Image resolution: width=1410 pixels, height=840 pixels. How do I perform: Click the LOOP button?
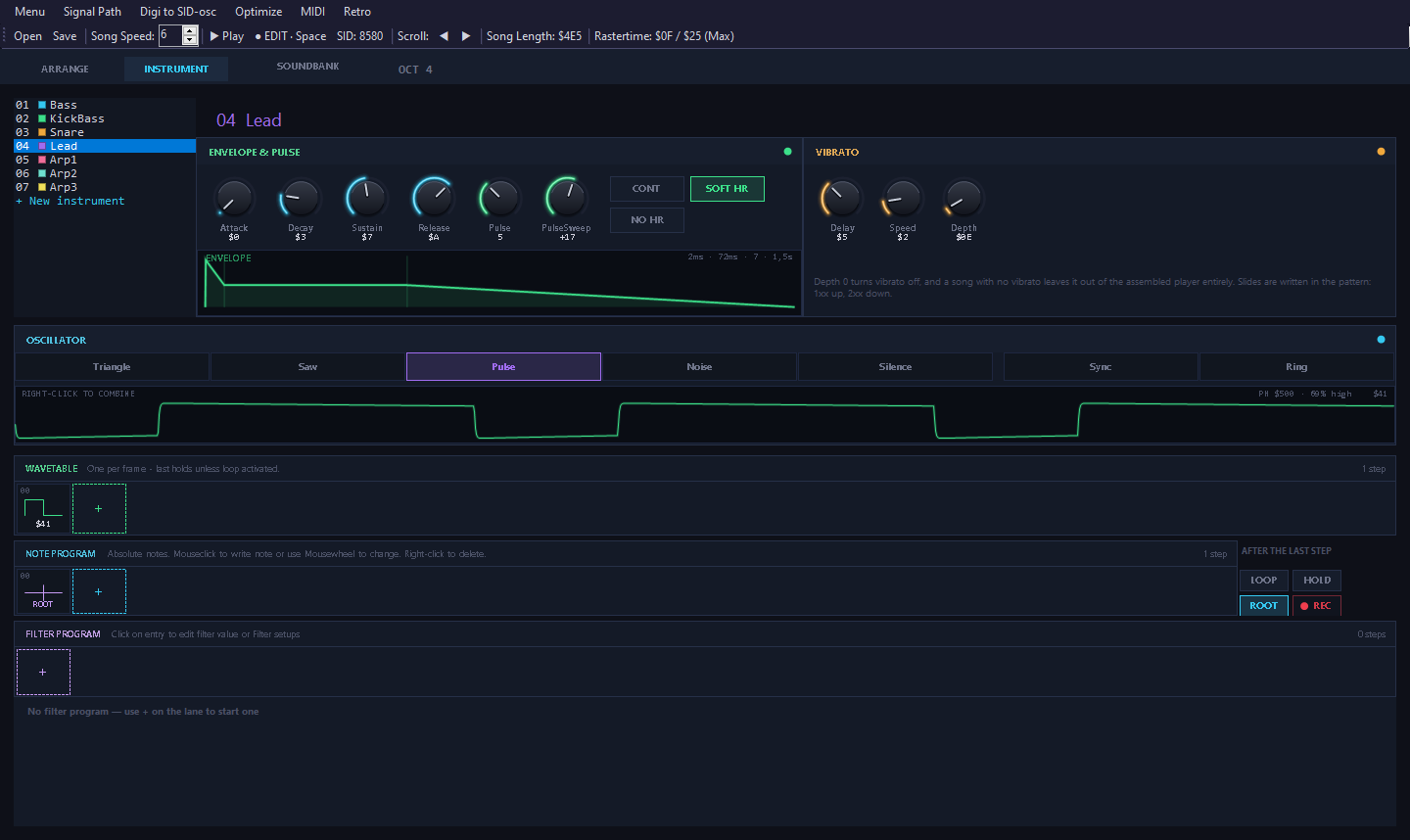[x=1264, y=581]
